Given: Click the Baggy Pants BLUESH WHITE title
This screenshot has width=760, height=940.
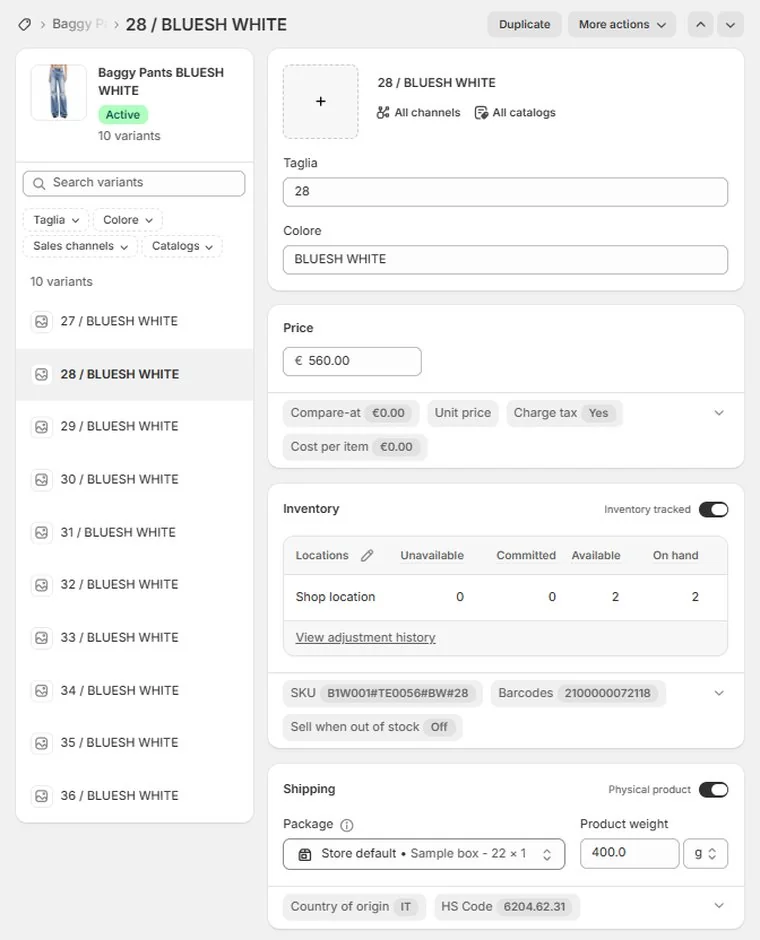Looking at the screenshot, I should pos(161,82).
